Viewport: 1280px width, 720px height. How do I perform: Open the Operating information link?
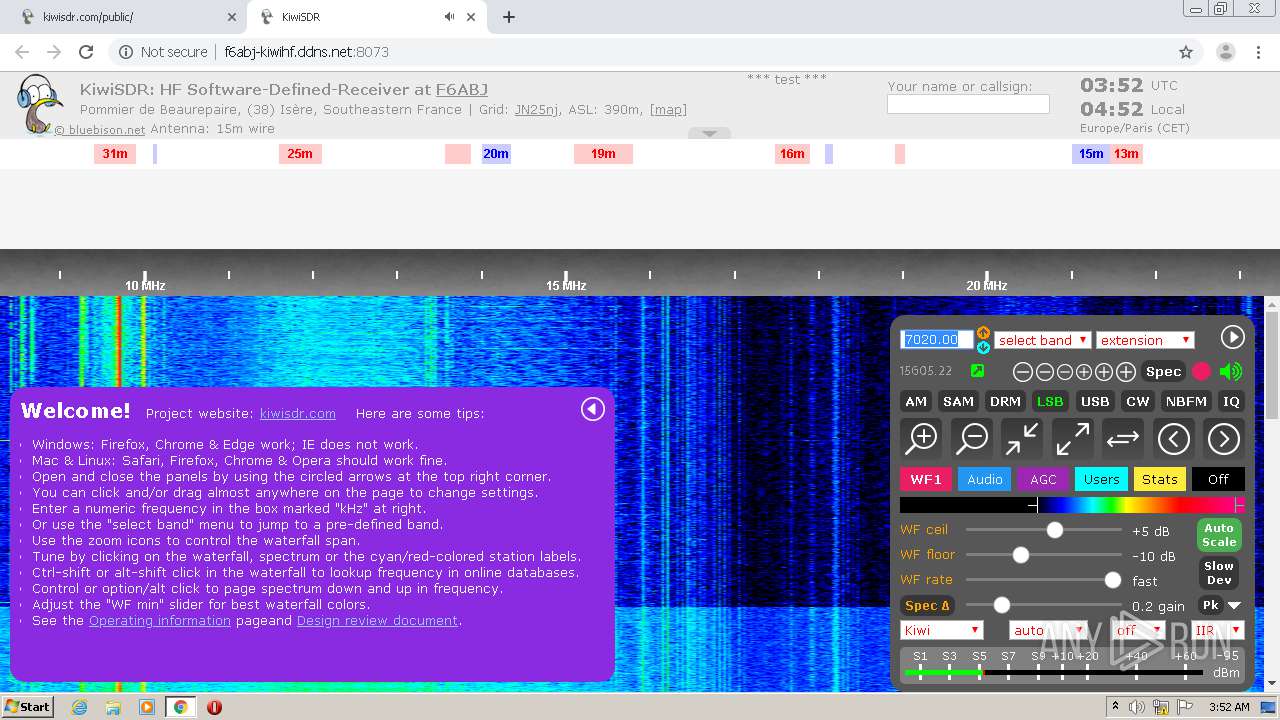[160, 620]
